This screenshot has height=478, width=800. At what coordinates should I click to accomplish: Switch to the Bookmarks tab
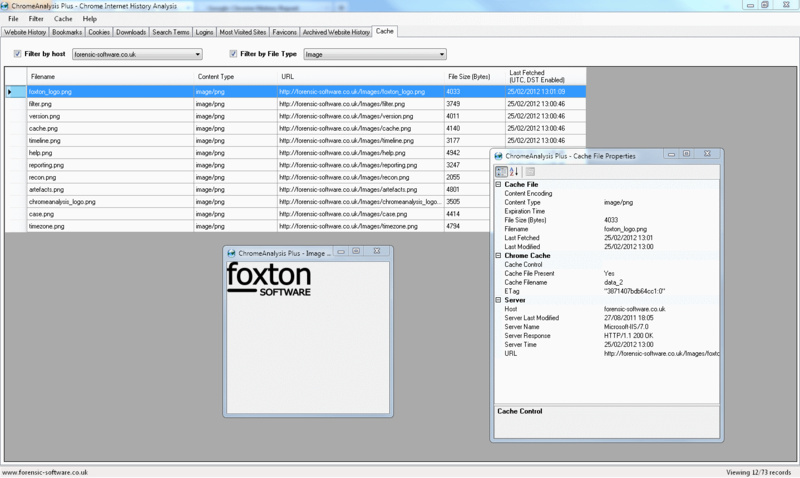point(67,32)
